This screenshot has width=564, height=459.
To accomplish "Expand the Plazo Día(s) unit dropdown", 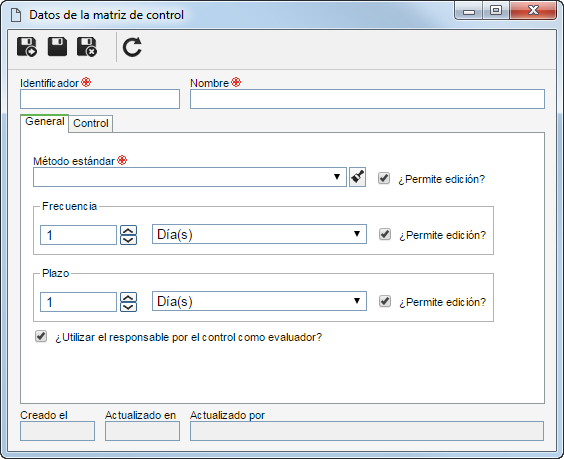I will [x=259, y=301].
